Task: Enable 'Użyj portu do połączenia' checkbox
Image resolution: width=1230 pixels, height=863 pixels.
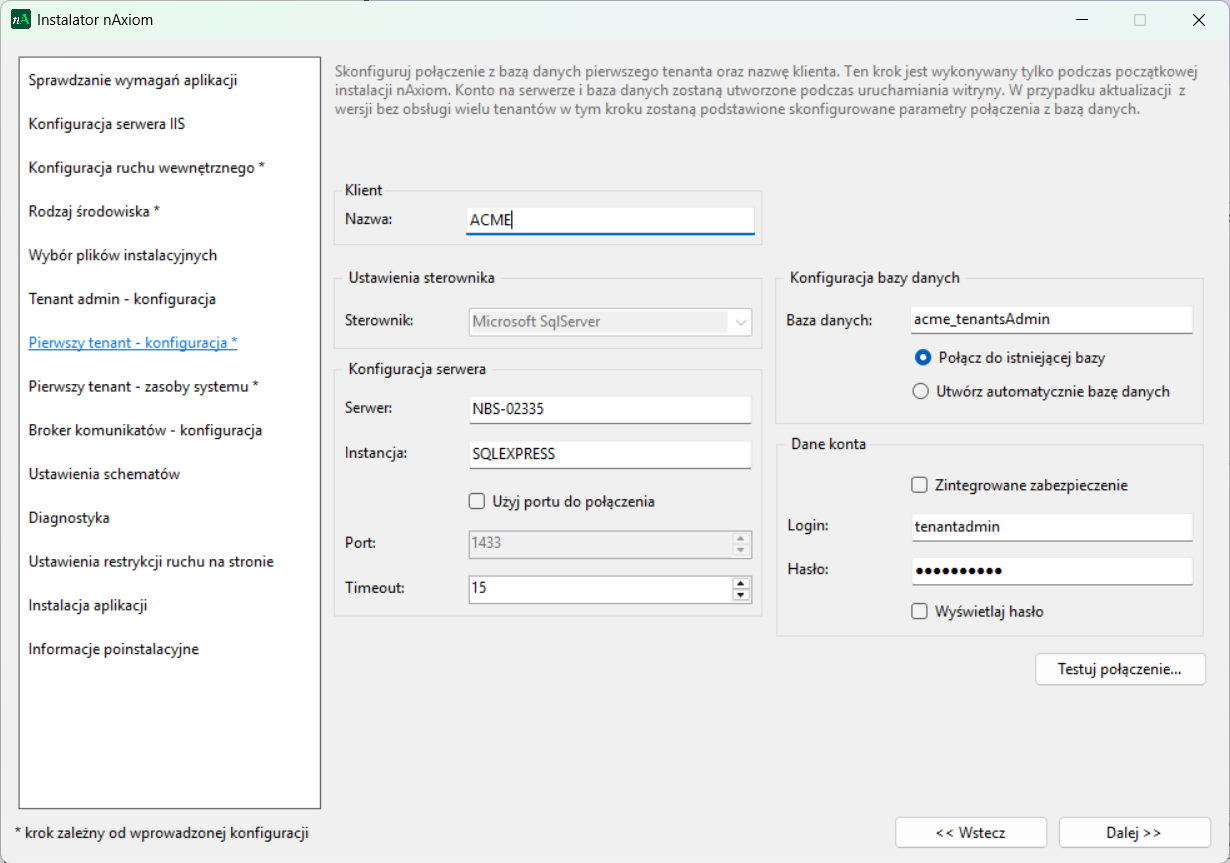Action: [477, 501]
